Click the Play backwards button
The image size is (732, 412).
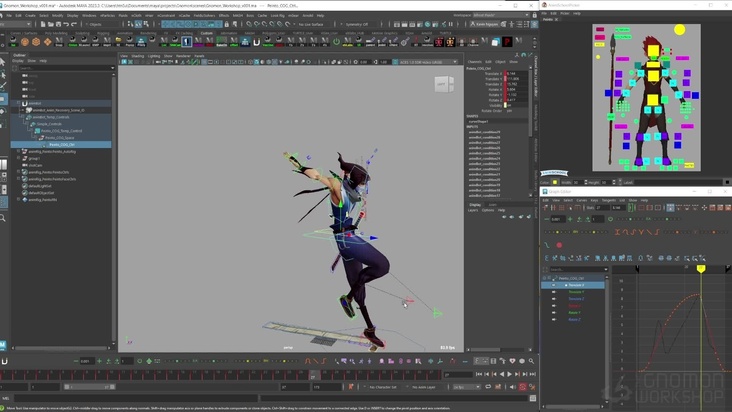click(x=502, y=374)
